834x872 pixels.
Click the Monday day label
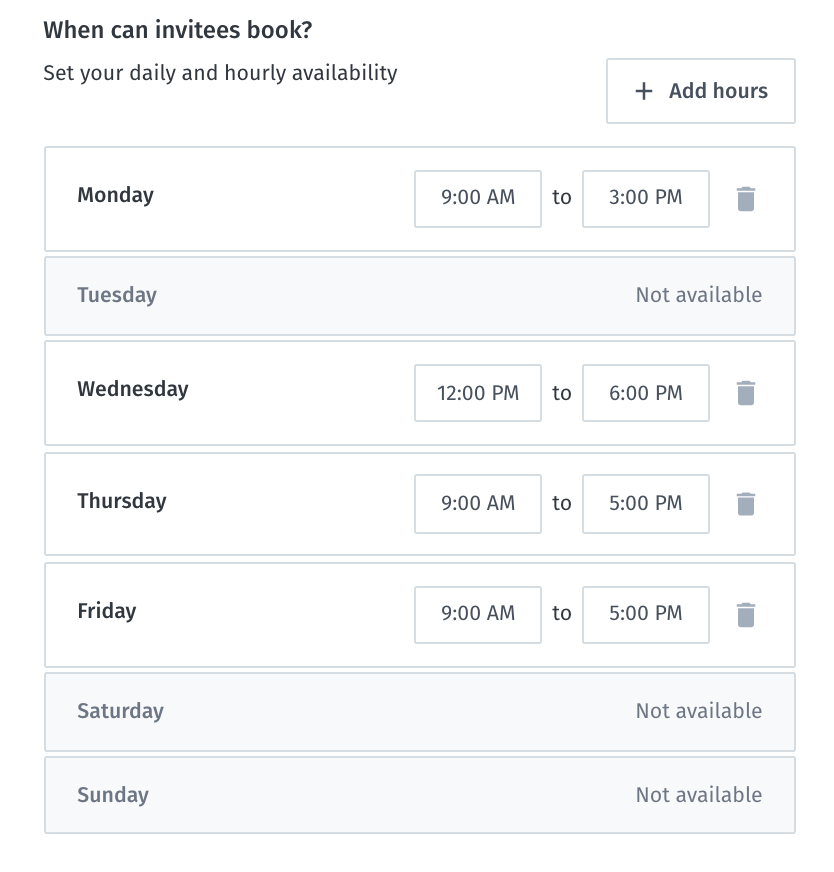(x=115, y=195)
